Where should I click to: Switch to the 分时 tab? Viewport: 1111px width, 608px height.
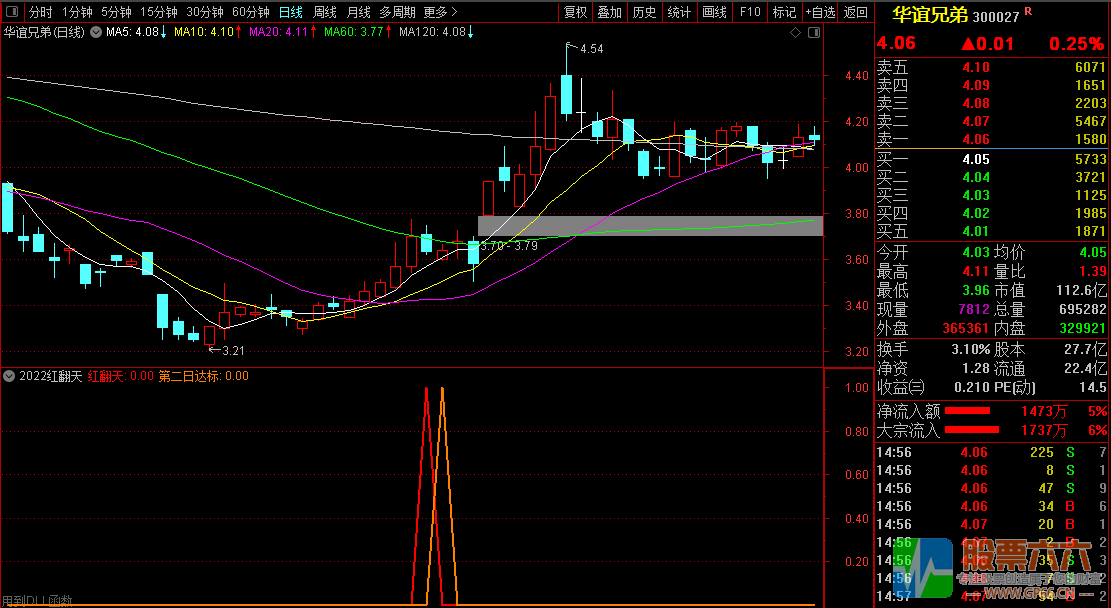[40, 12]
